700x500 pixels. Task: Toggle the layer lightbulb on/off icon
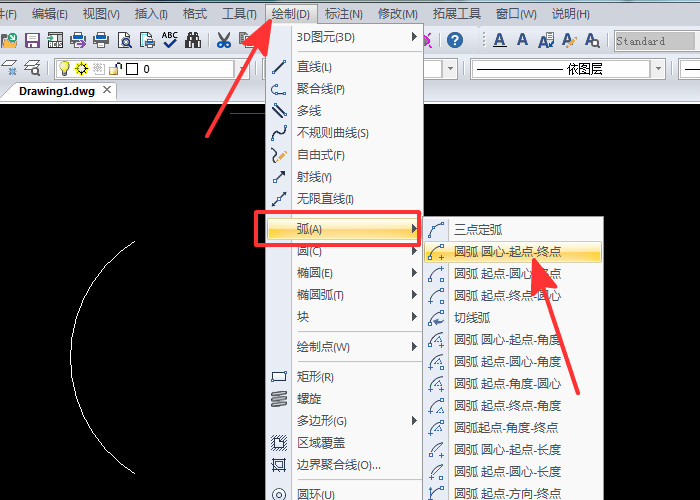pos(63,69)
